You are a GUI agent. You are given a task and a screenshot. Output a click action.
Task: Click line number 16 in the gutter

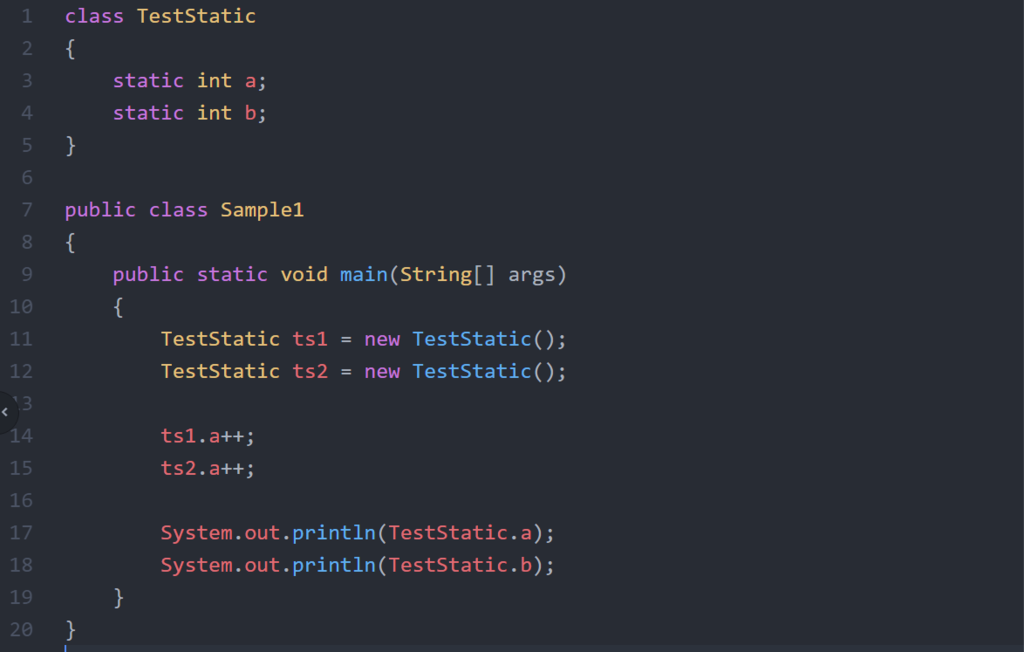(x=21, y=500)
